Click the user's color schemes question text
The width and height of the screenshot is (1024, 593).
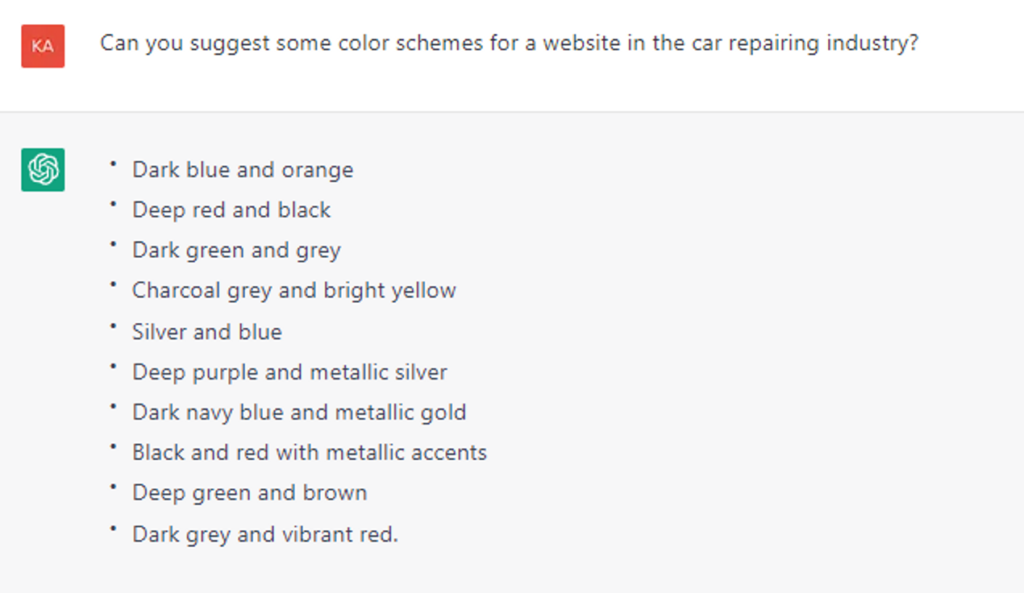(509, 45)
